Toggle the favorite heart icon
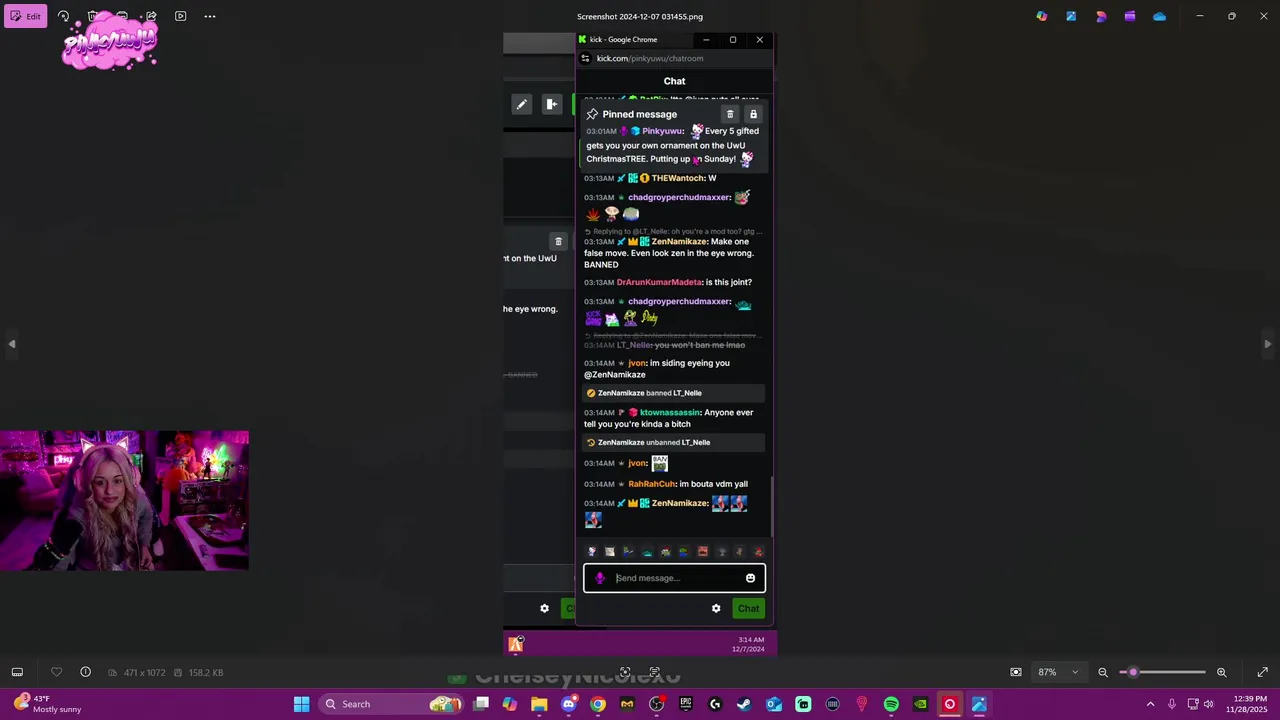The height and width of the screenshot is (720, 1280). click(56, 672)
